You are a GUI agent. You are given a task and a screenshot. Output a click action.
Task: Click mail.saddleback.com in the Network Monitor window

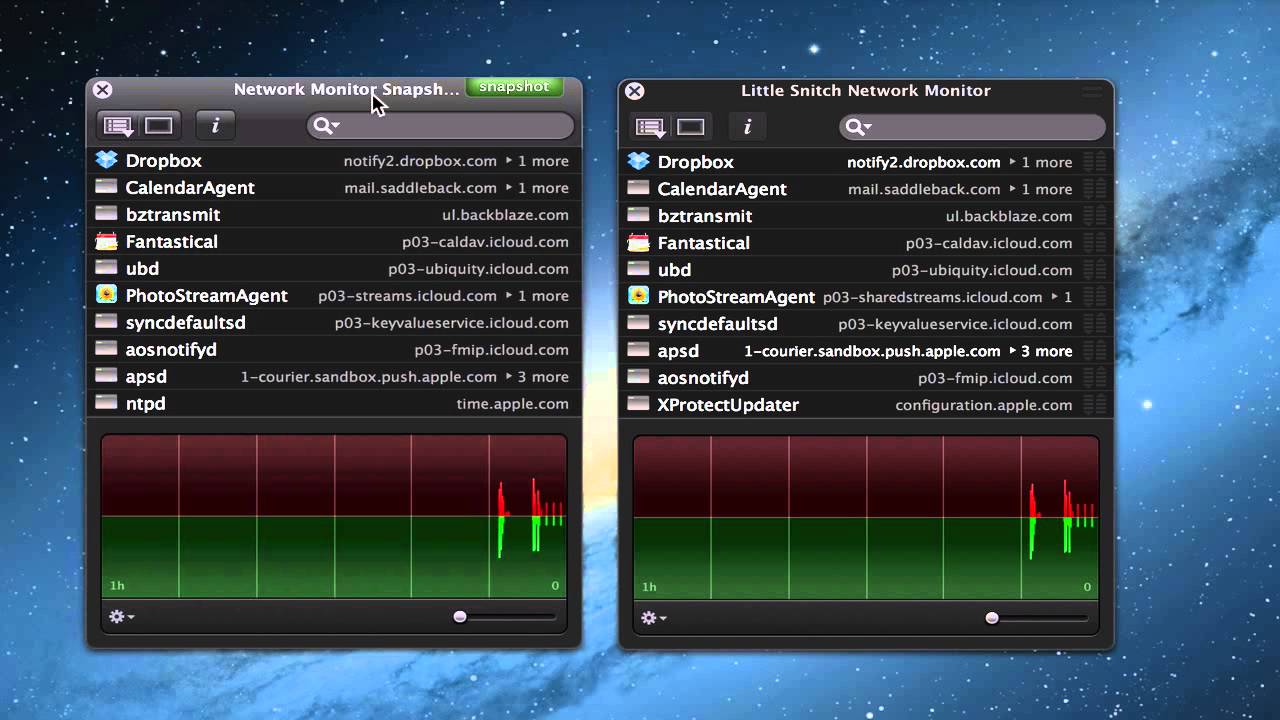(x=924, y=189)
